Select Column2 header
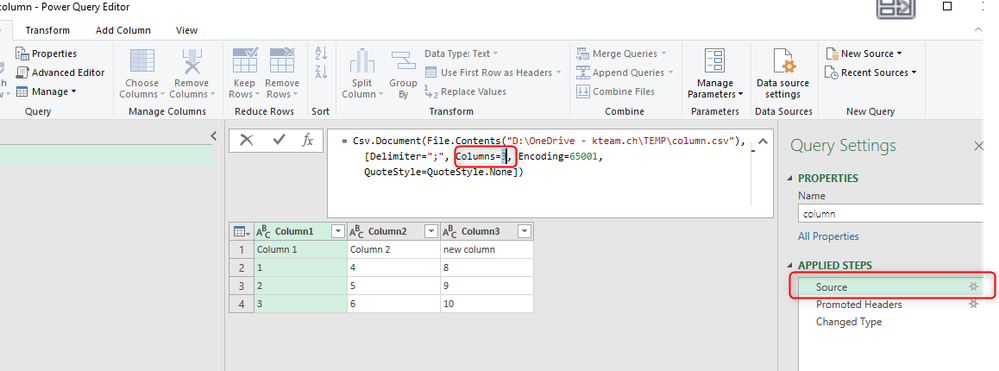The width and height of the screenshot is (999, 371). [393, 231]
